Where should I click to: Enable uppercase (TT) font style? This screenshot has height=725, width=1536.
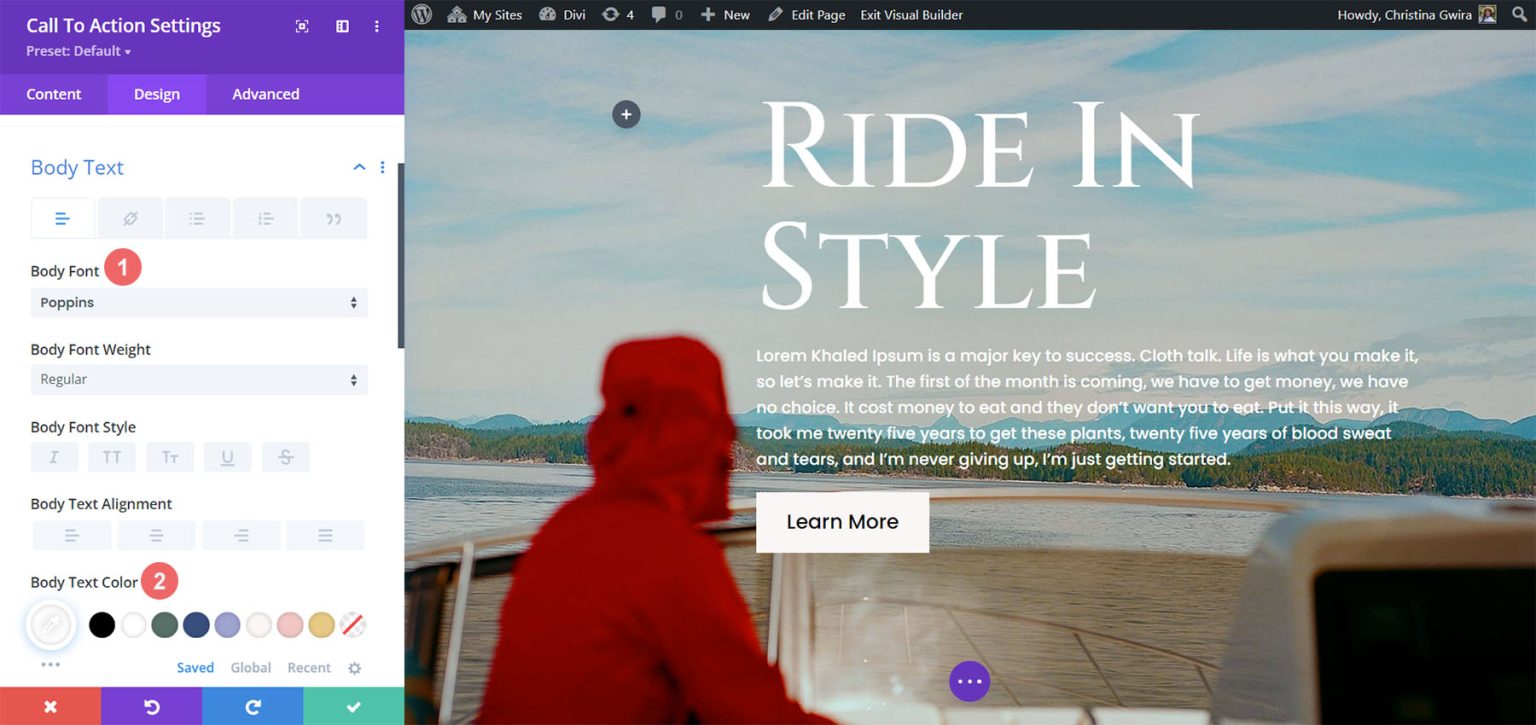point(111,457)
